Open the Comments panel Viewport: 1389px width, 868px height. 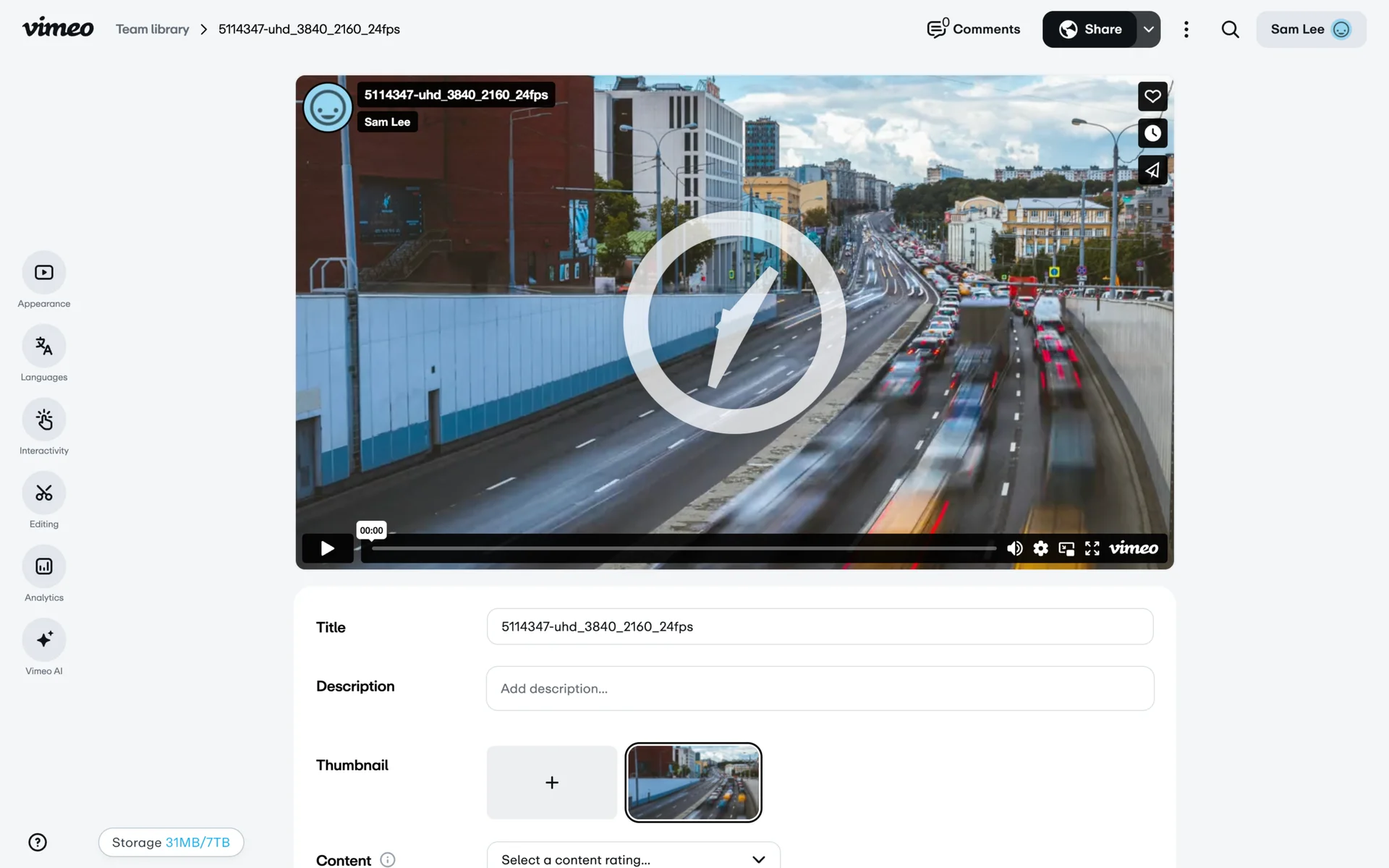pyautogui.click(x=974, y=30)
